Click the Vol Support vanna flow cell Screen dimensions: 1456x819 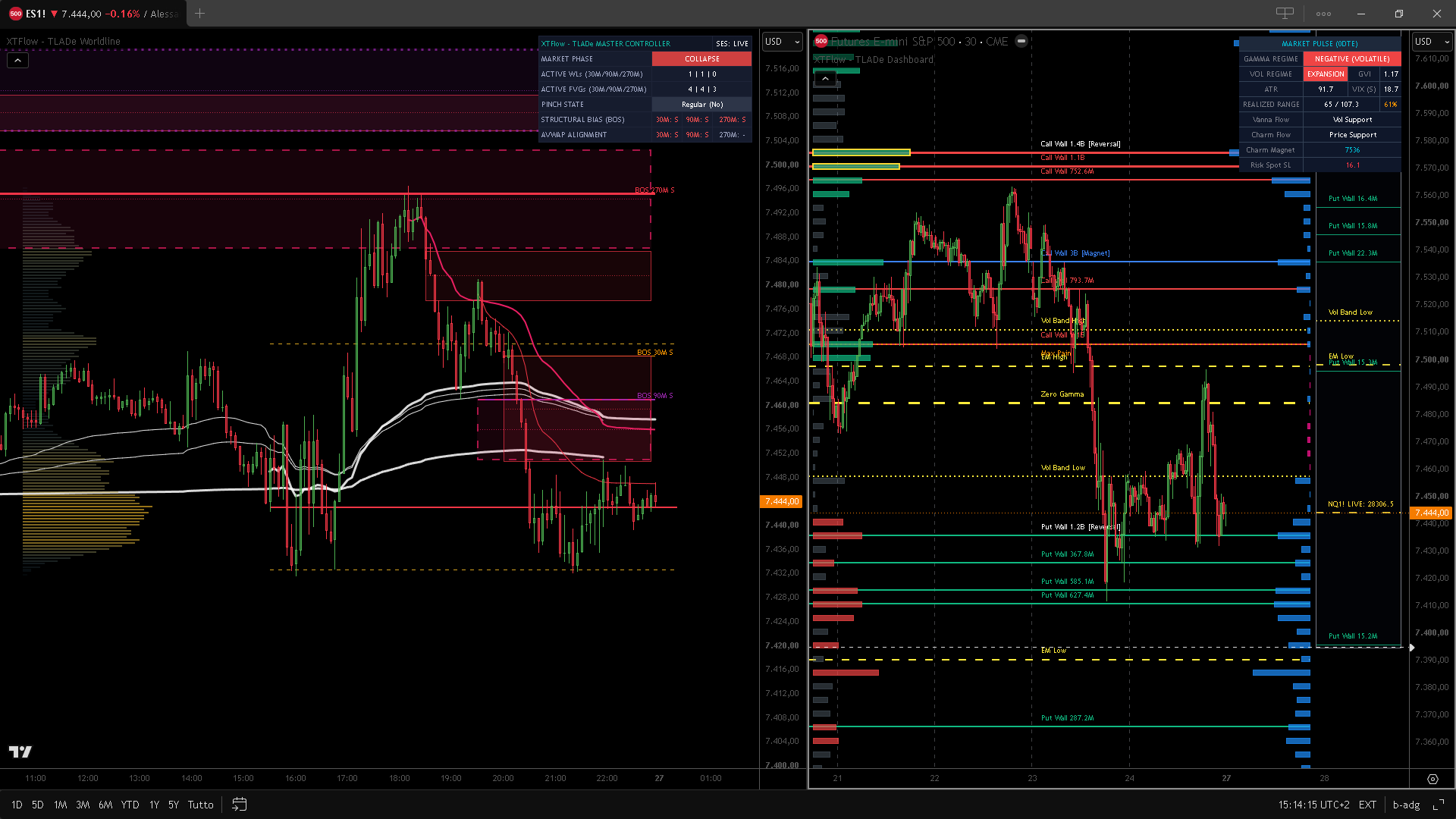pos(1352,120)
